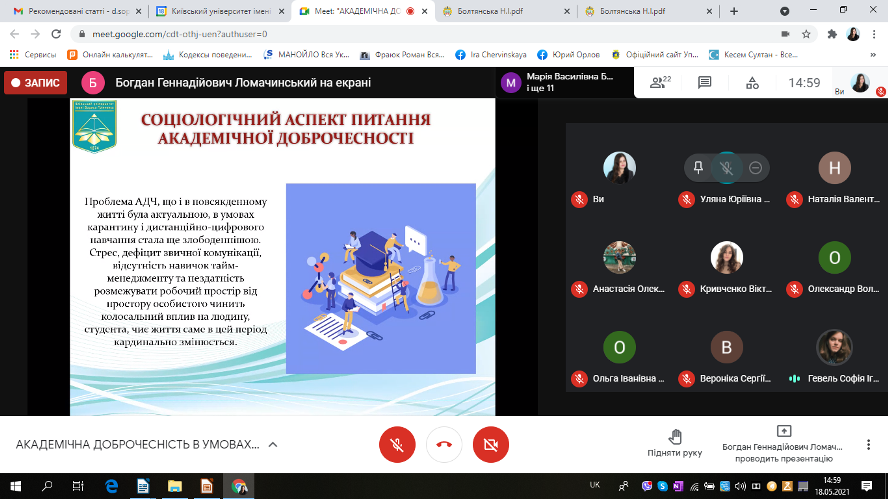This screenshot has height=499, width=888.
Task: Open the system volume speaker icon
Action: (x=740, y=486)
